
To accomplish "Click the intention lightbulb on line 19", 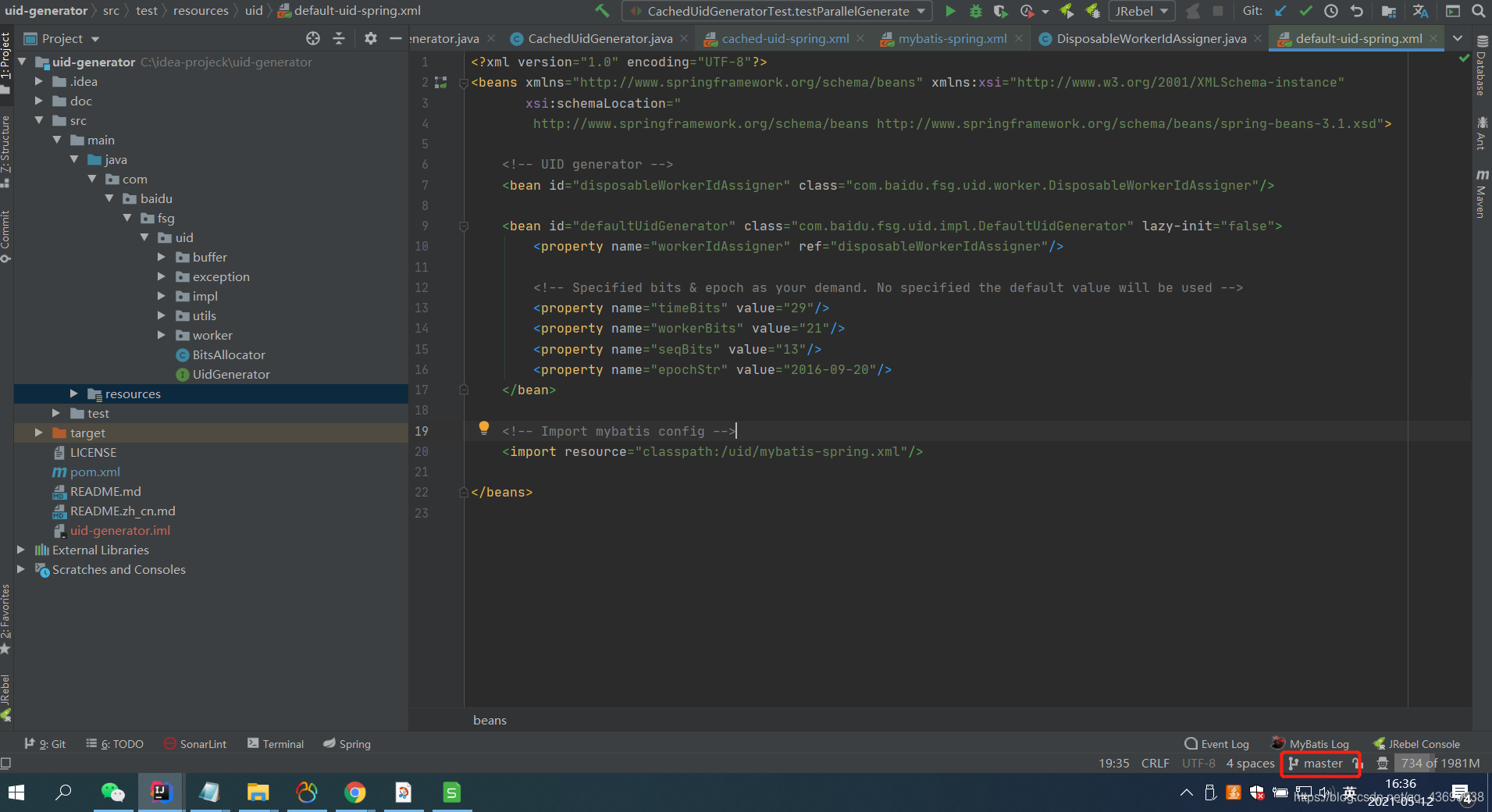I will [484, 428].
